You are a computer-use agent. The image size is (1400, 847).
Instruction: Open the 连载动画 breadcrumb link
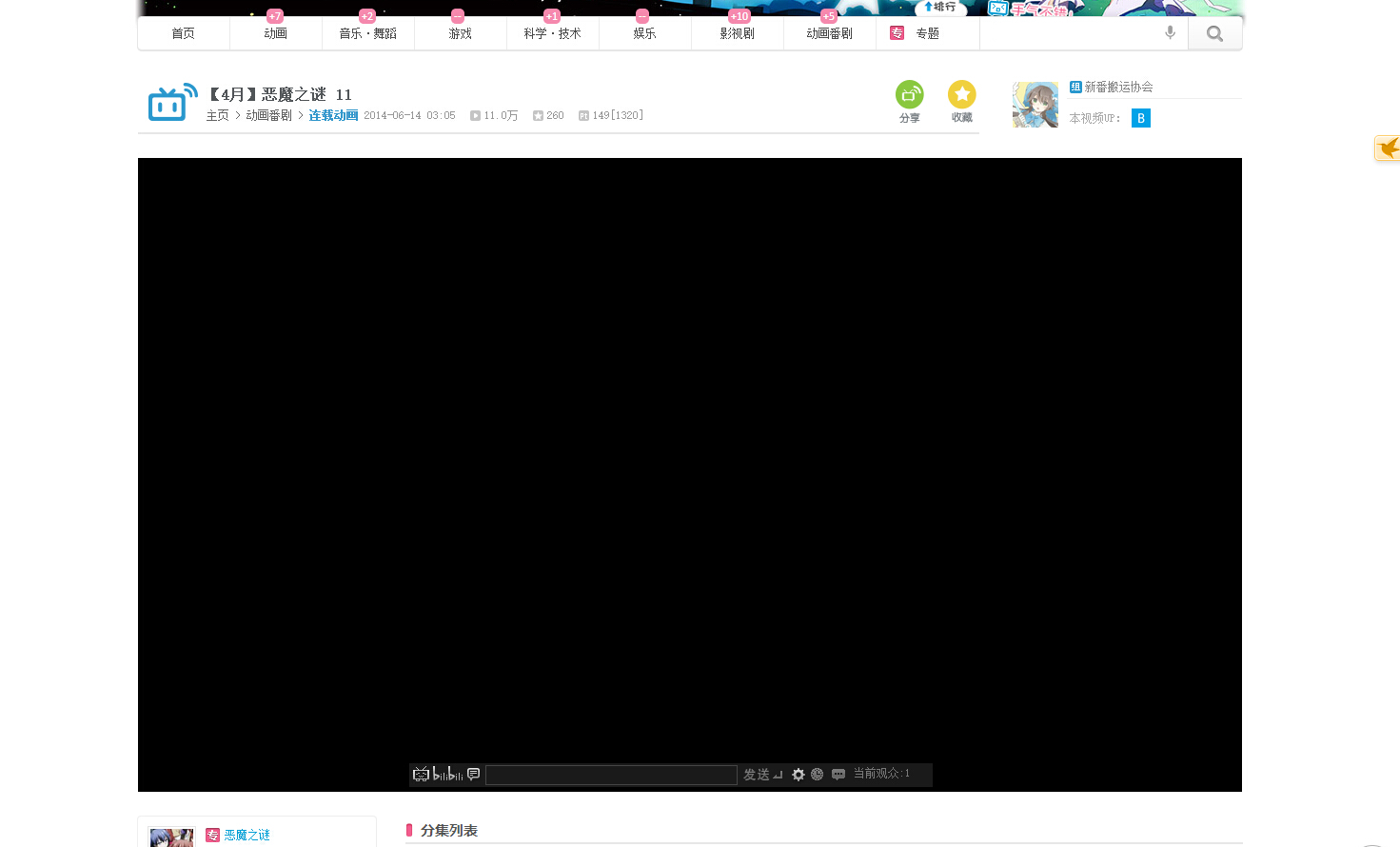click(333, 115)
